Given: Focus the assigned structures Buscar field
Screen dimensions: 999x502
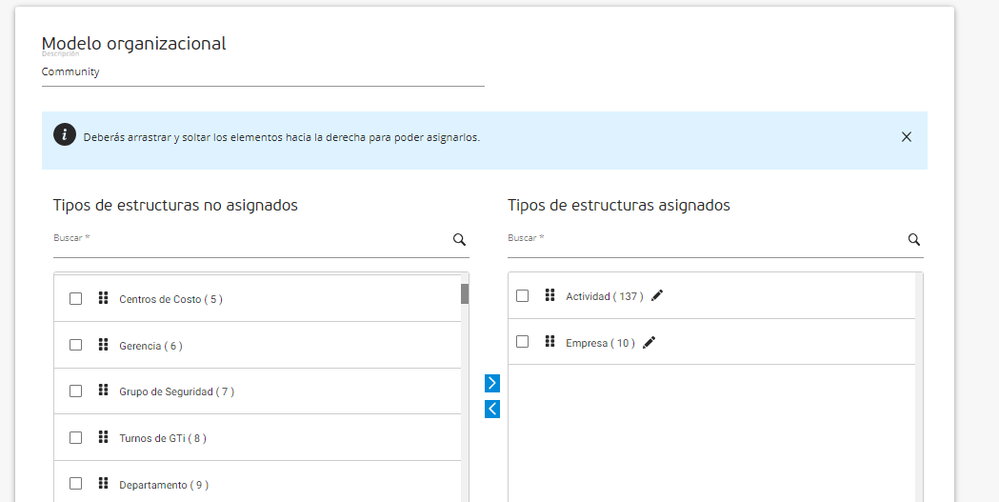Looking at the screenshot, I should [x=705, y=240].
